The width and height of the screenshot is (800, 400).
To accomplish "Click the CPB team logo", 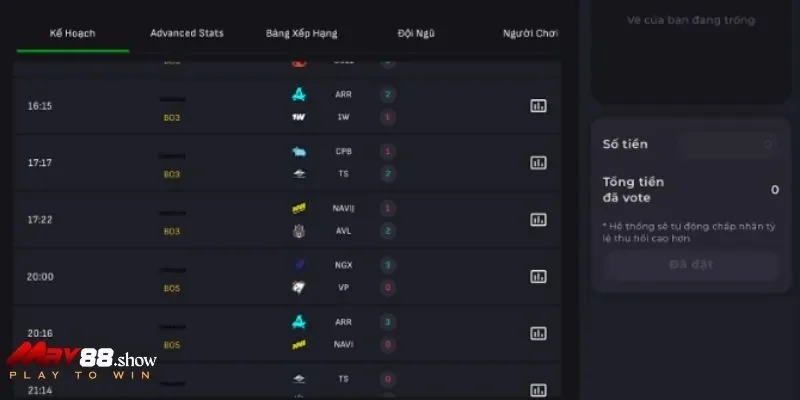I will (x=298, y=152).
